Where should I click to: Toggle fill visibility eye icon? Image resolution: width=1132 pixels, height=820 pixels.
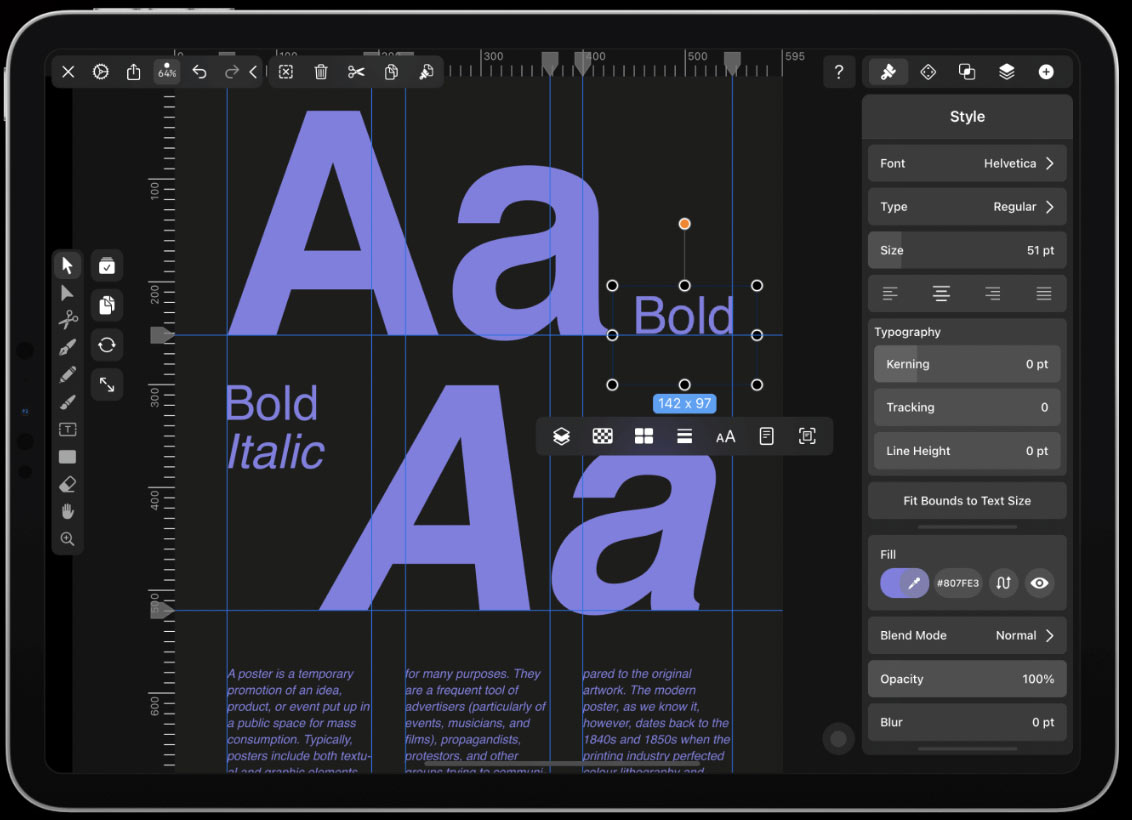click(1040, 583)
